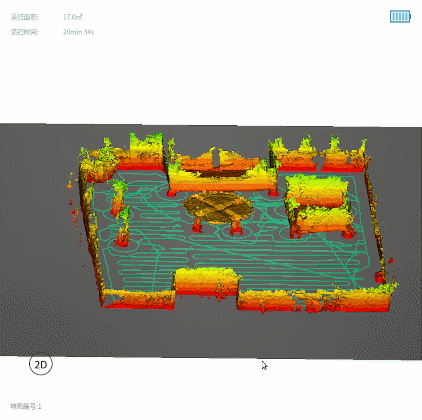Select the bushy object in the top-left corner
The width and height of the screenshot is (422, 420).
(x=98, y=166)
